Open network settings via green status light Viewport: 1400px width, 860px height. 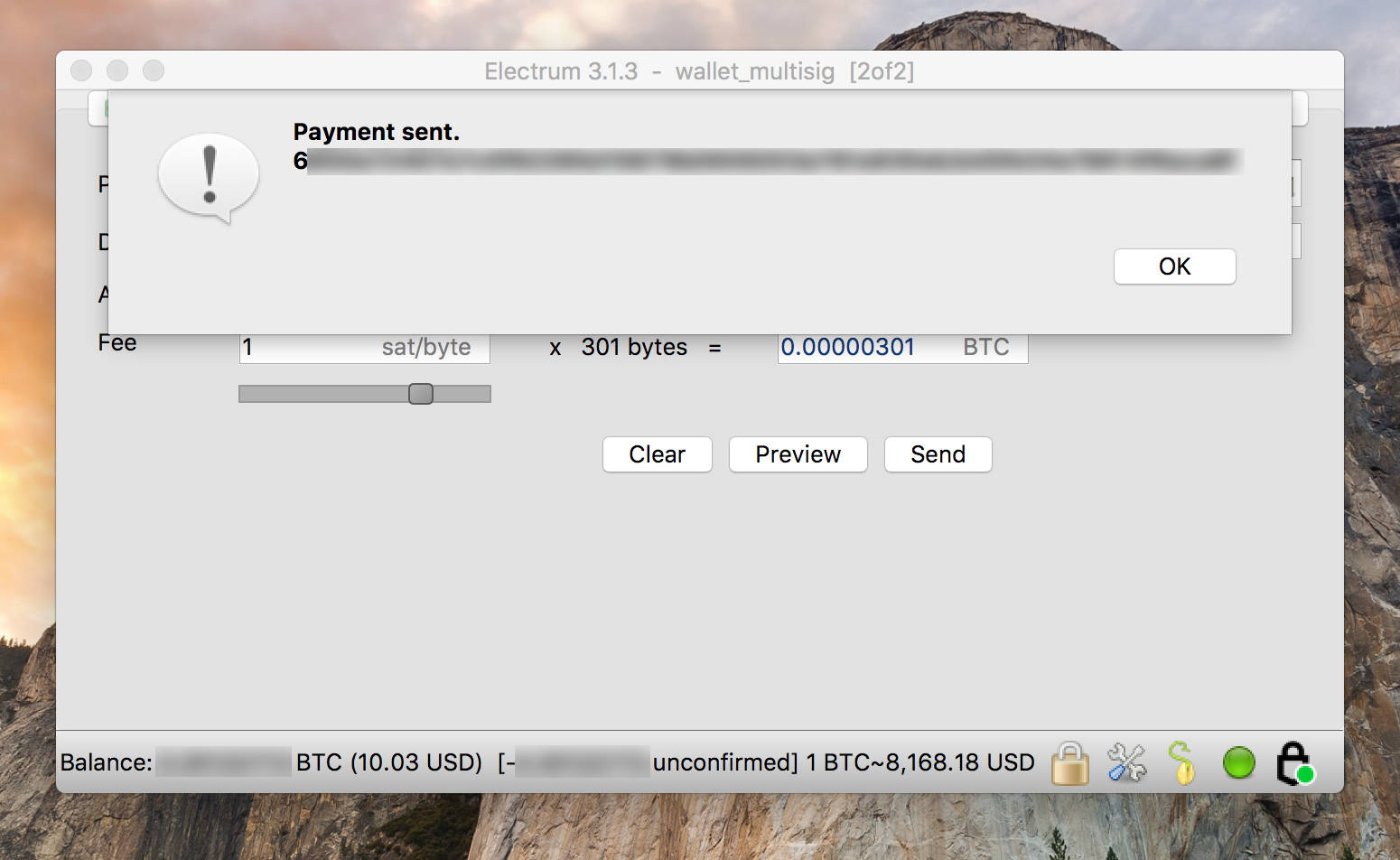tap(1238, 762)
